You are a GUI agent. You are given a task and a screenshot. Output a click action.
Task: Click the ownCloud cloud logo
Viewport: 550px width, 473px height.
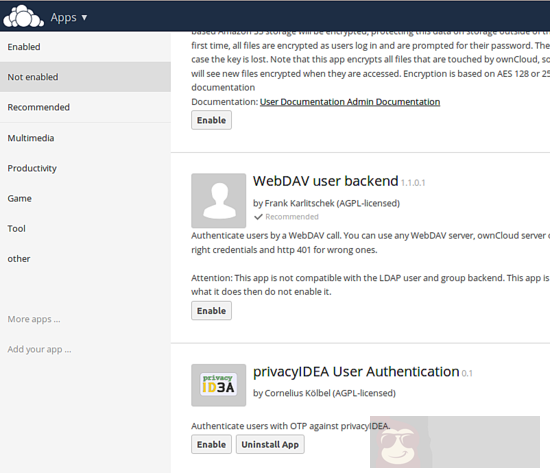24,16
